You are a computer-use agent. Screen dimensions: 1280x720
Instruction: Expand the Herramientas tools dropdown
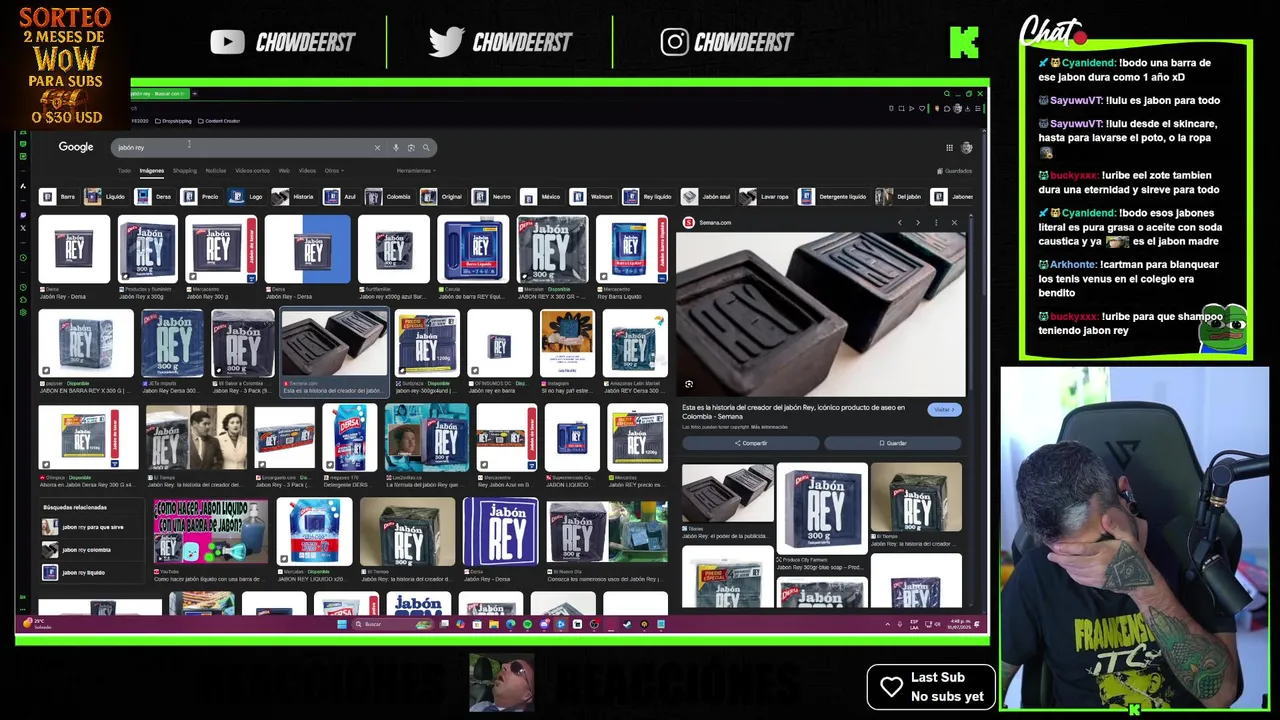tap(415, 171)
